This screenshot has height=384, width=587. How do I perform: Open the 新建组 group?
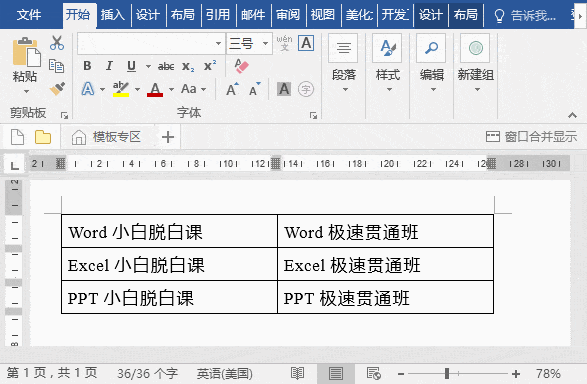475,64
